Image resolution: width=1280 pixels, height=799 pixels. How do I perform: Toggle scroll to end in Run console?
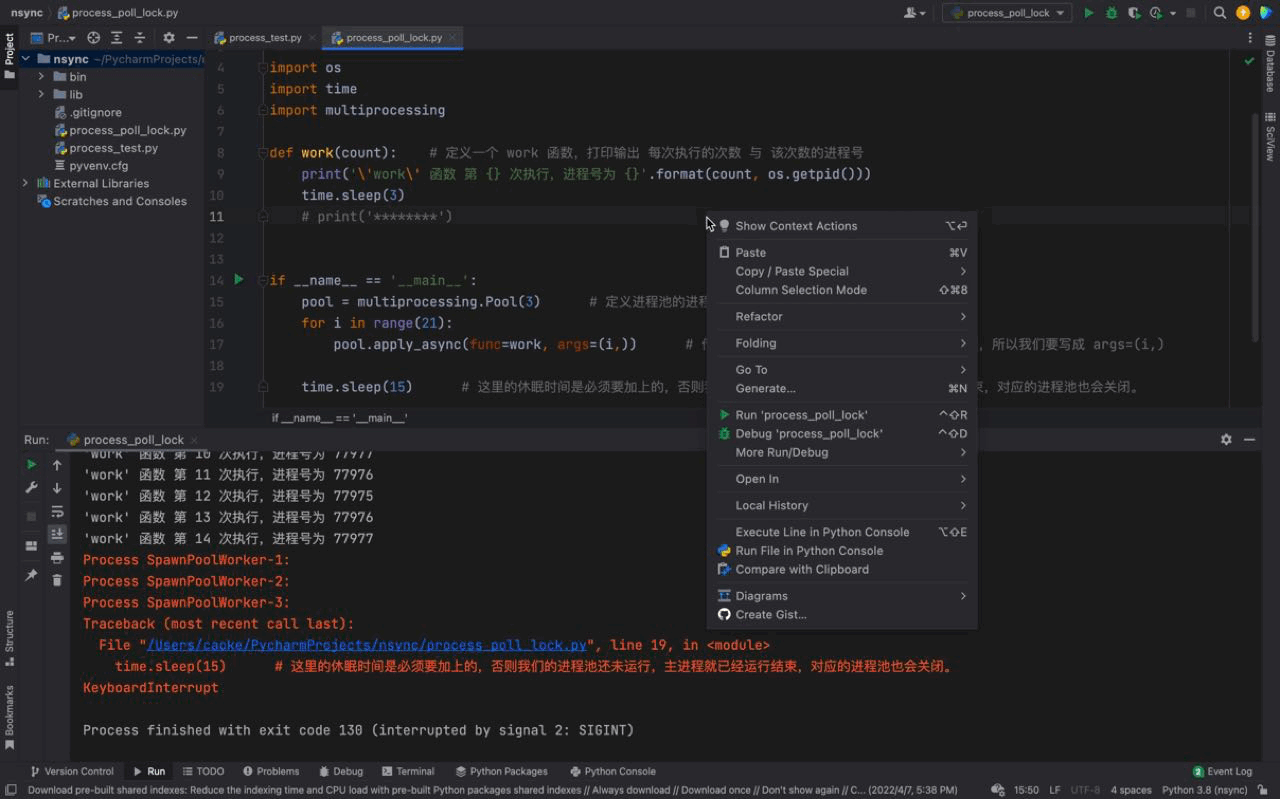(x=57, y=534)
